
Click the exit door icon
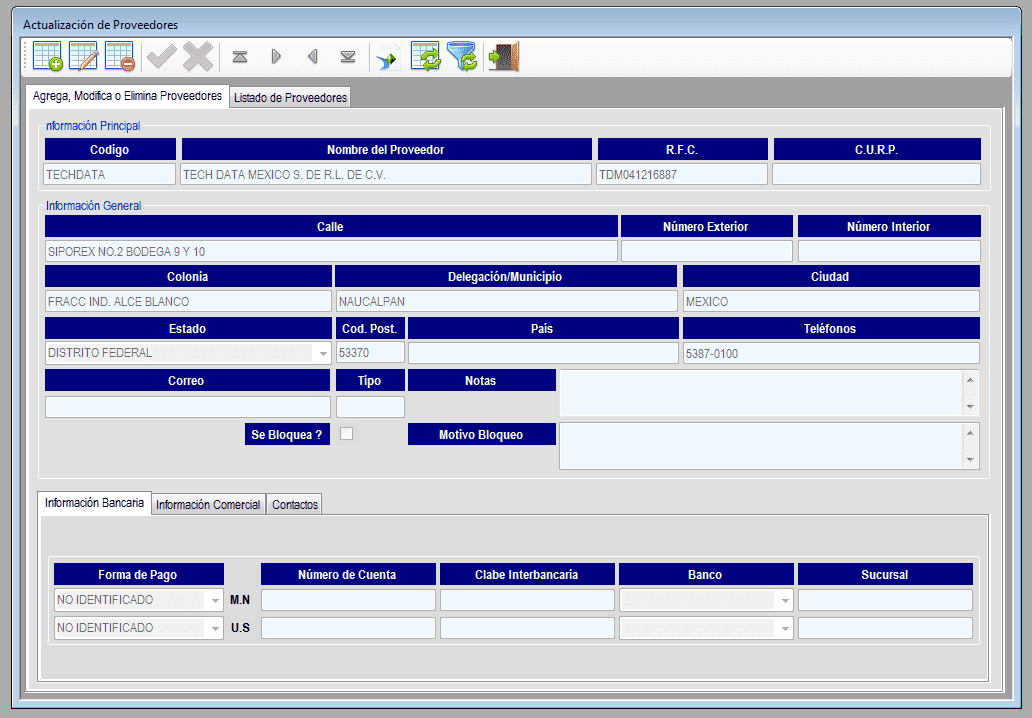tap(503, 56)
